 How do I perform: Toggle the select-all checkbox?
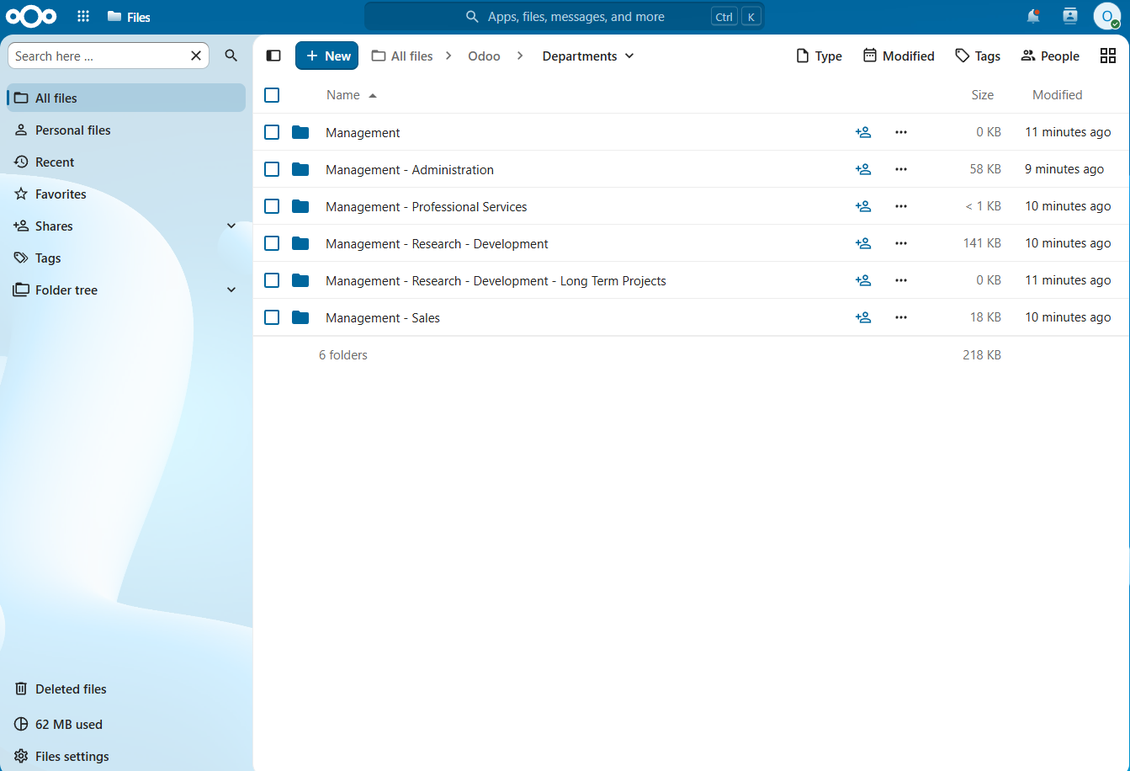[272, 95]
